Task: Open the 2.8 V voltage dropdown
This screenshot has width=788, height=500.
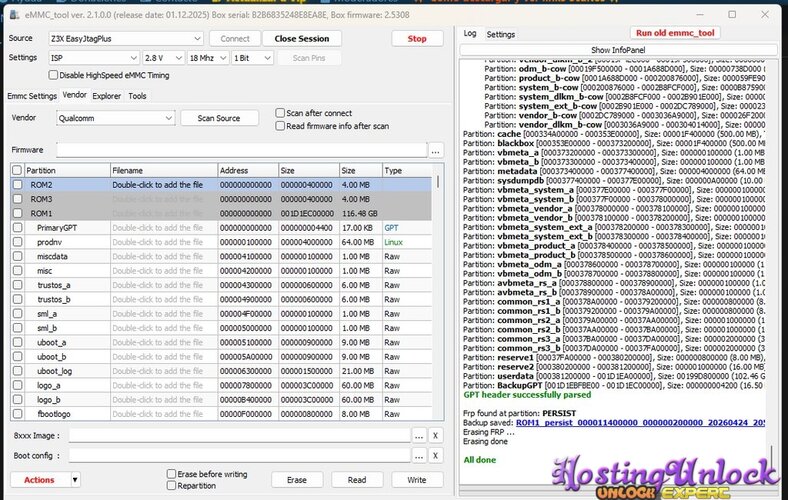Action: click(163, 58)
